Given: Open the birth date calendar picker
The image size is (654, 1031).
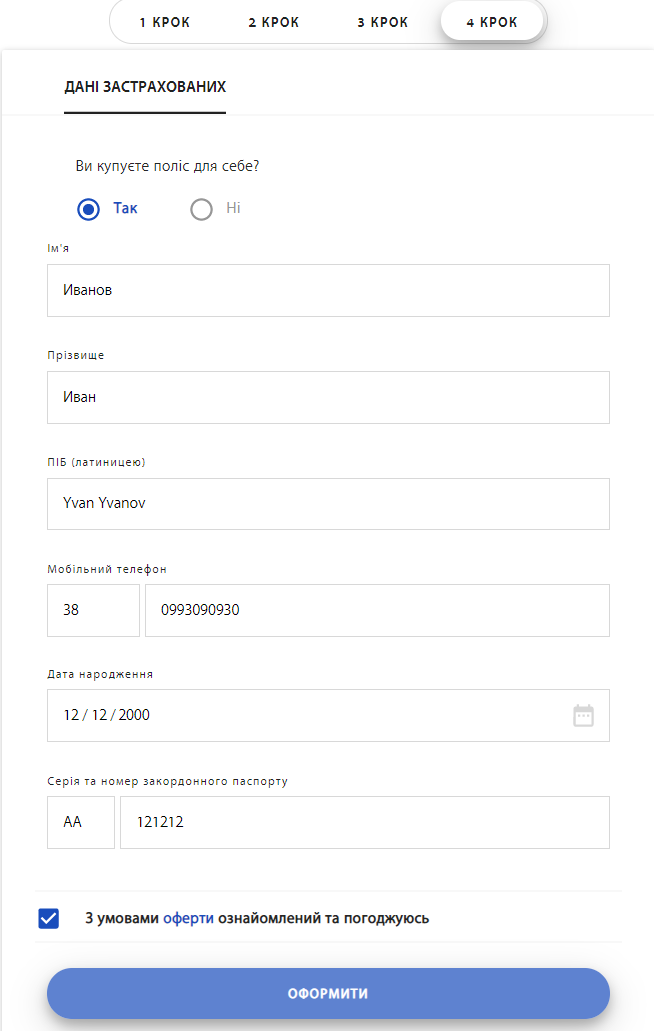Looking at the screenshot, I should point(583,715).
